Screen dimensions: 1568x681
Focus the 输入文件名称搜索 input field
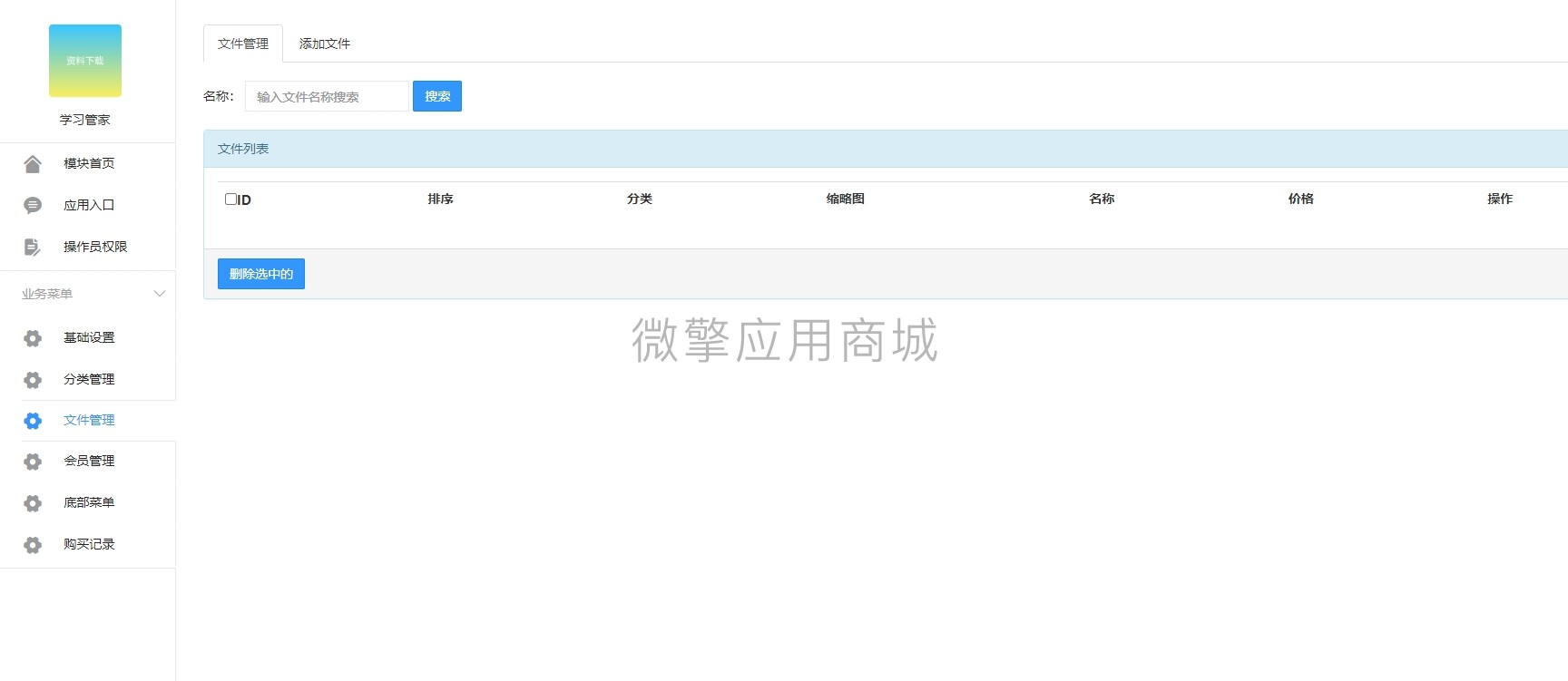(x=327, y=96)
